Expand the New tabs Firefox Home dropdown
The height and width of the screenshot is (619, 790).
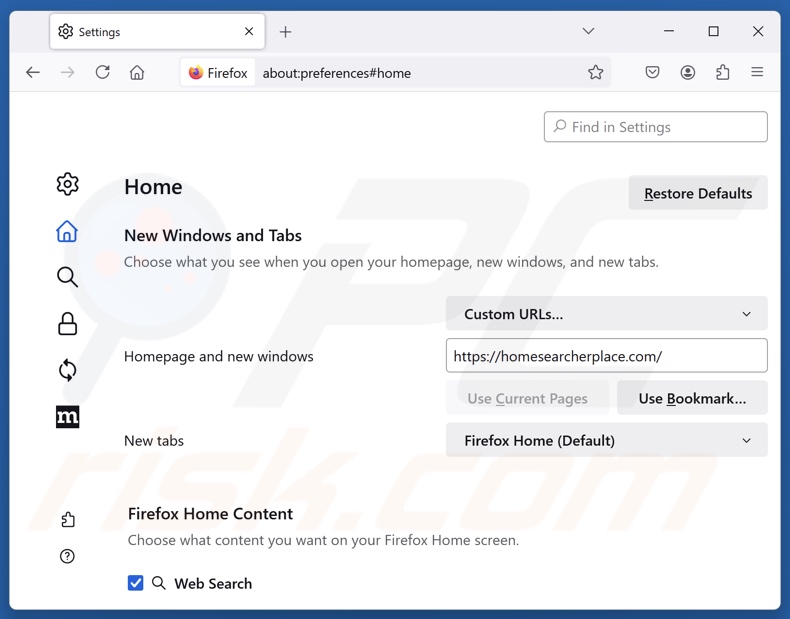tap(607, 440)
